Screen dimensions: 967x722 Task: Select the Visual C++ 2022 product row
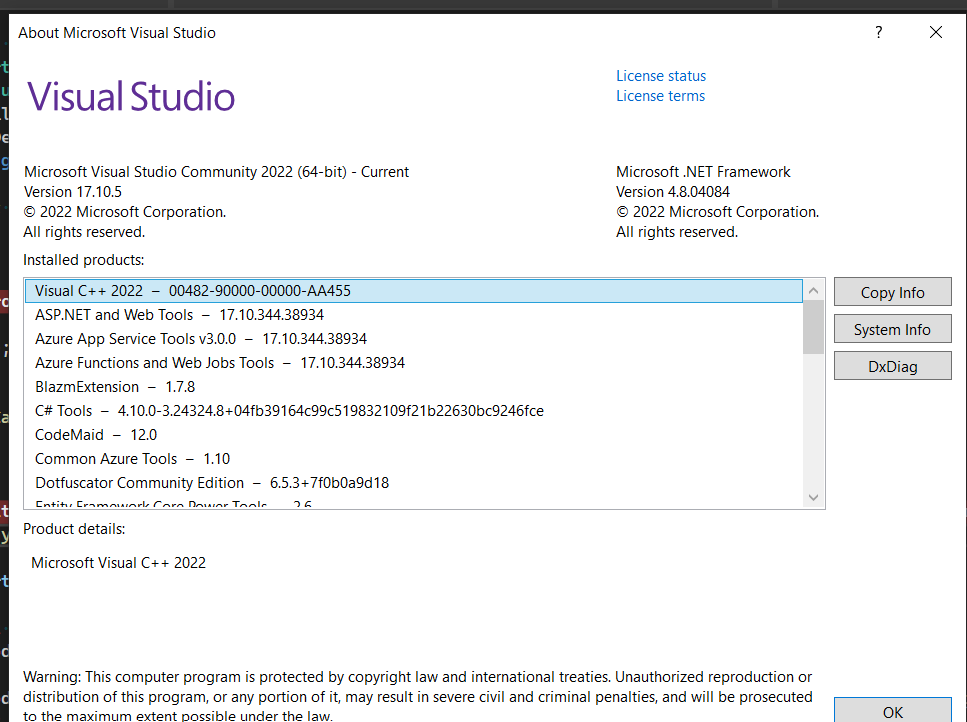tap(414, 291)
